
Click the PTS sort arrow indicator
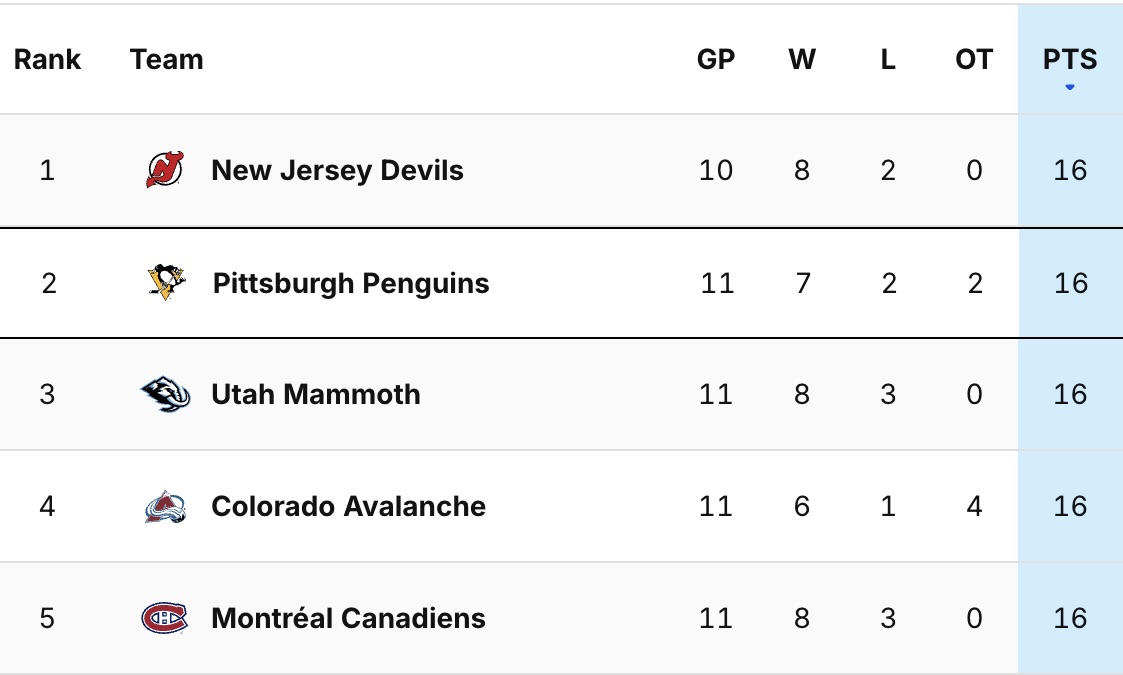click(1070, 88)
